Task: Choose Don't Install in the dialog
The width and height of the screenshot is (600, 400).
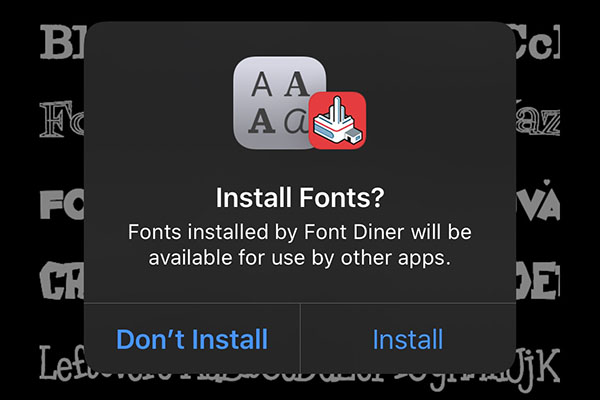Action: [192, 339]
